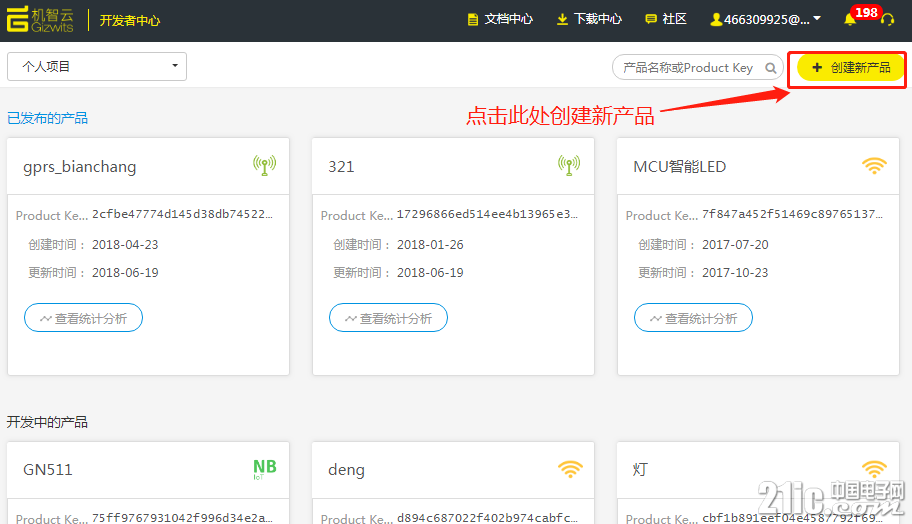
Task: Select creation date 2017-07-20
Action: tap(735, 245)
